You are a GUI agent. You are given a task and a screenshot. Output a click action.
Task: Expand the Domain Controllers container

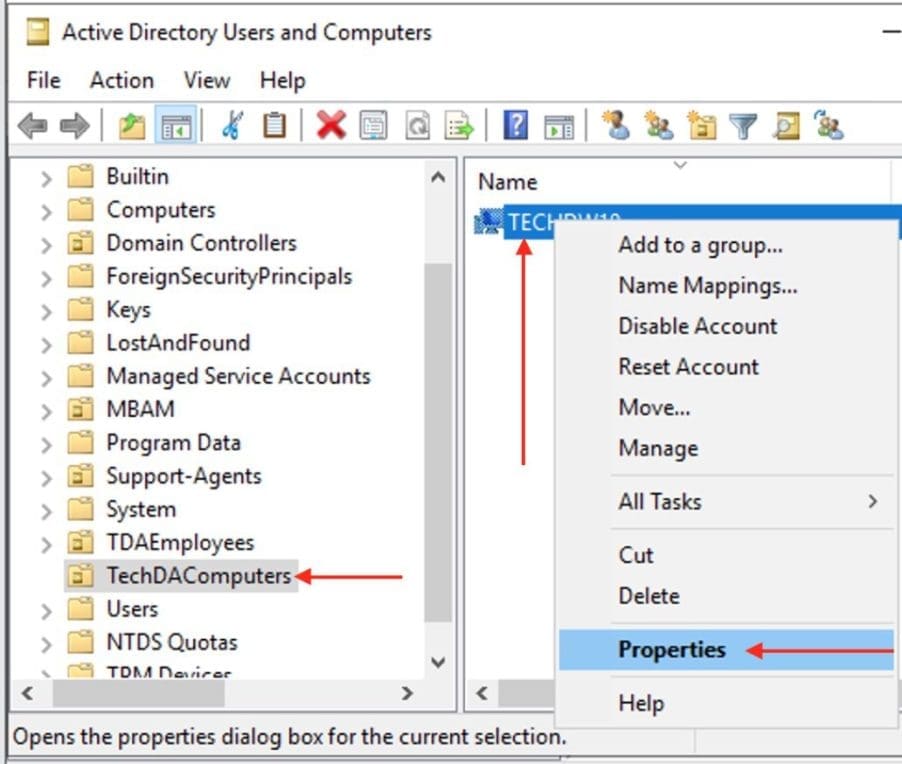coord(47,242)
